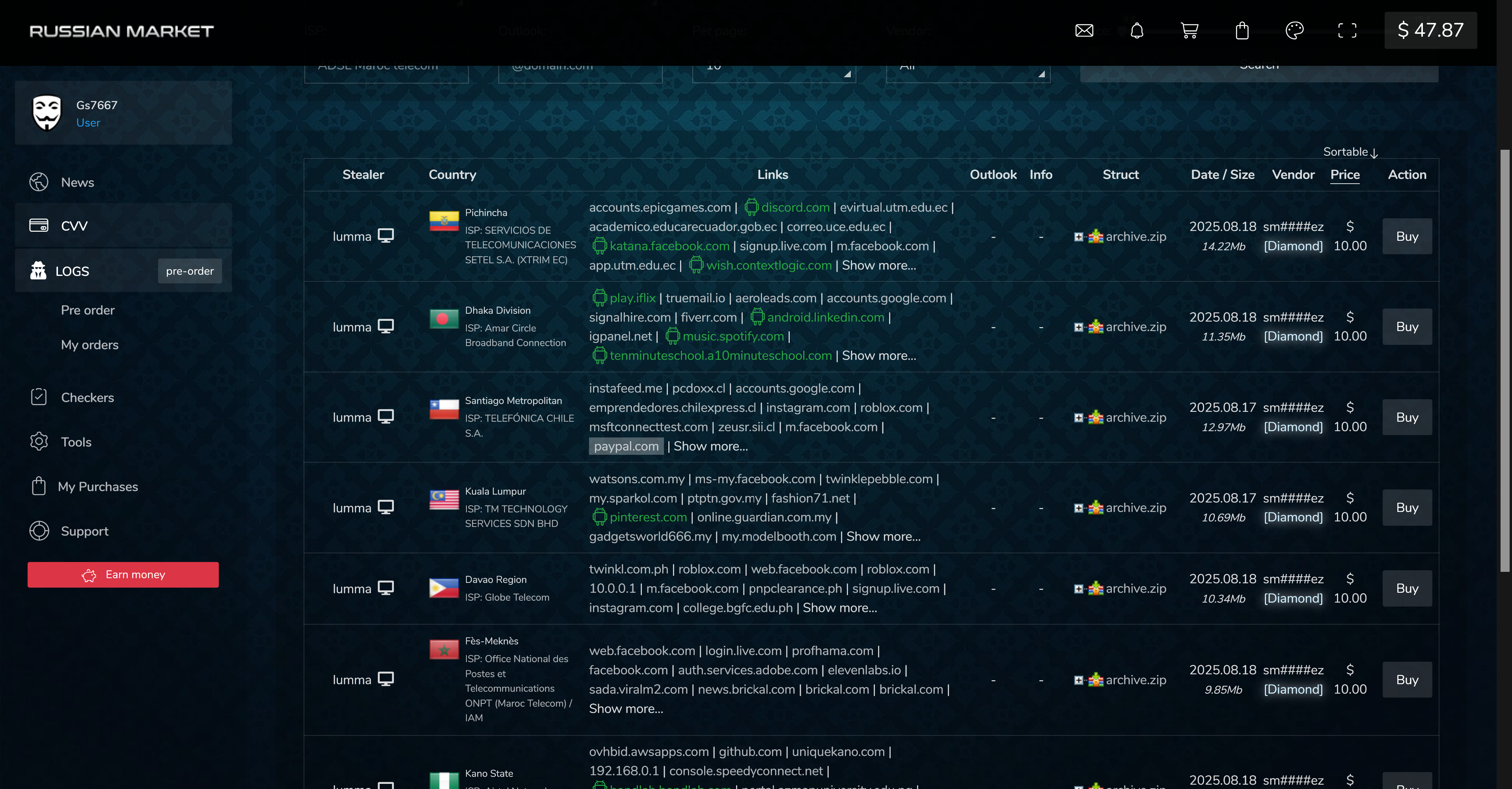
Task: Click the My Purchases bag icon
Action: point(39,486)
